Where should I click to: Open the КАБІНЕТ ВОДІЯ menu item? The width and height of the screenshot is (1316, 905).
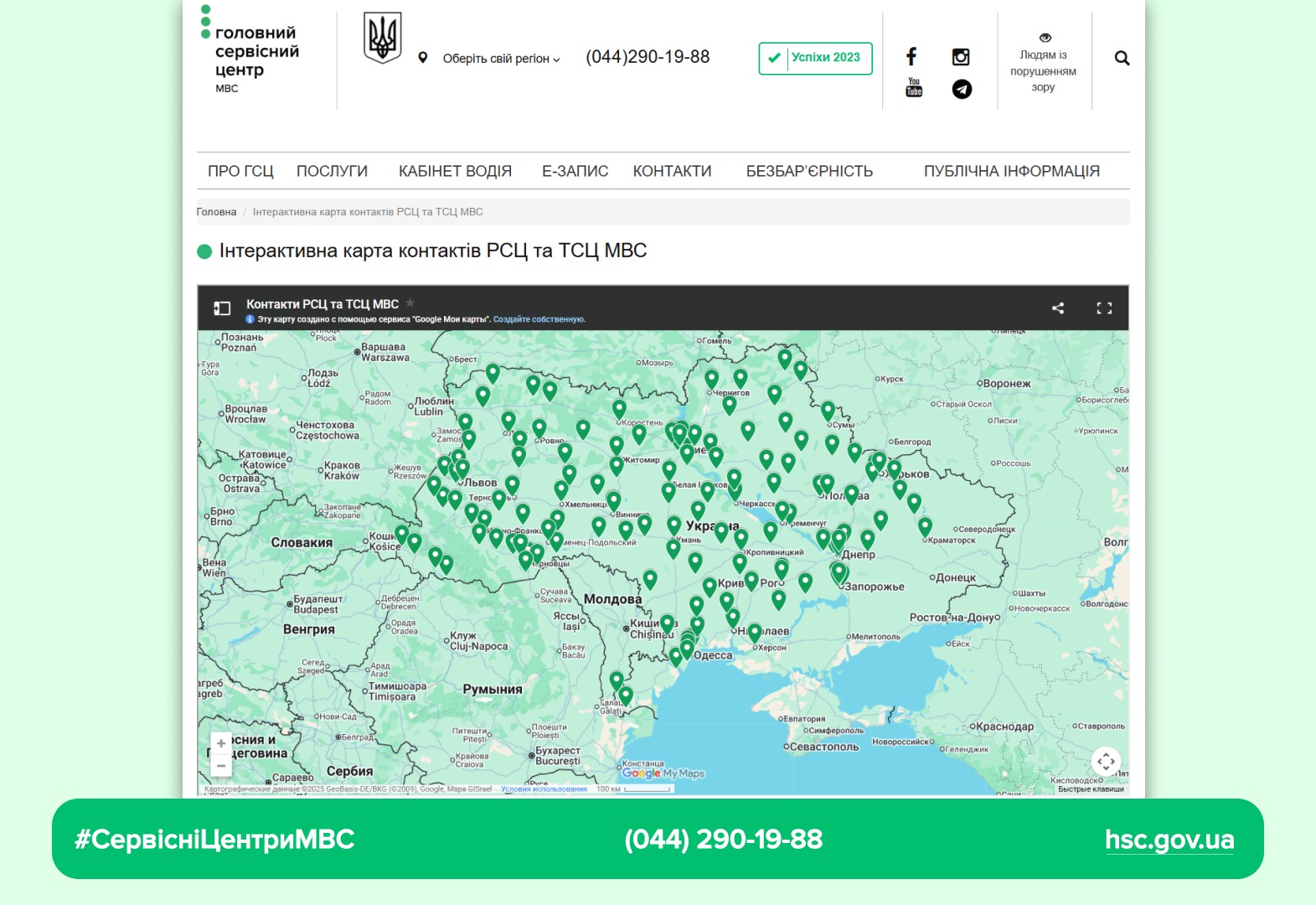[455, 171]
